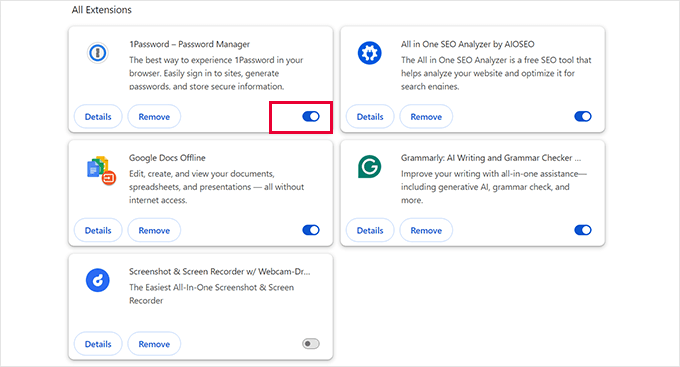
Task: Remove the Grammarly extension
Action: pyautogui.click(x=426, y=230)
